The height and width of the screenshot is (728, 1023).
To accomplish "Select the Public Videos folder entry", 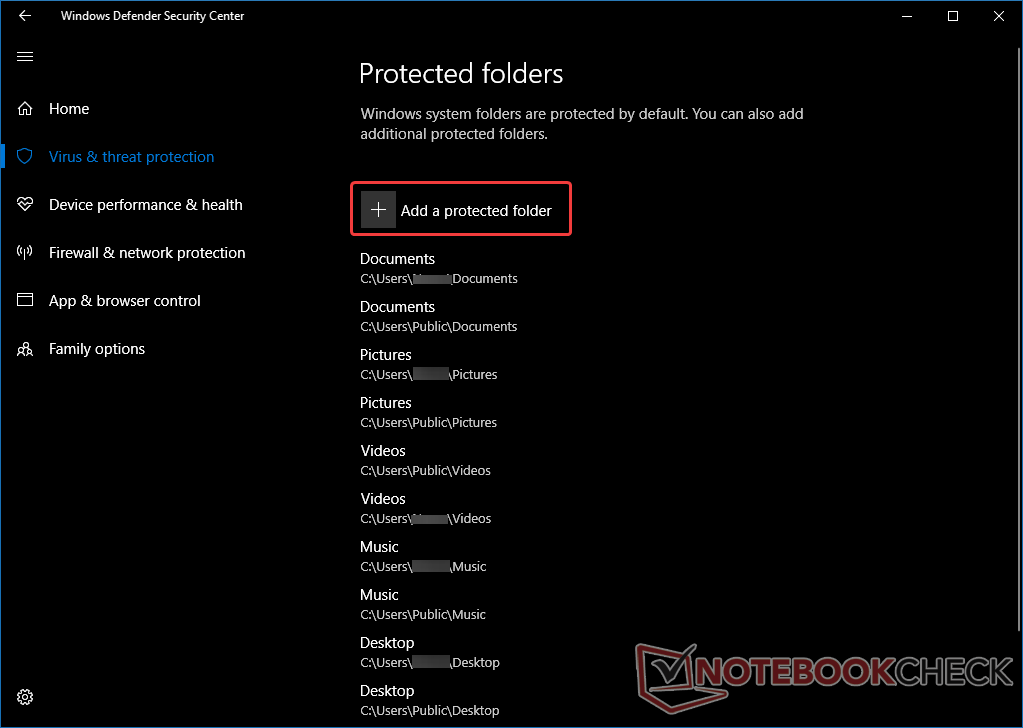I will (x=425, y=460).
